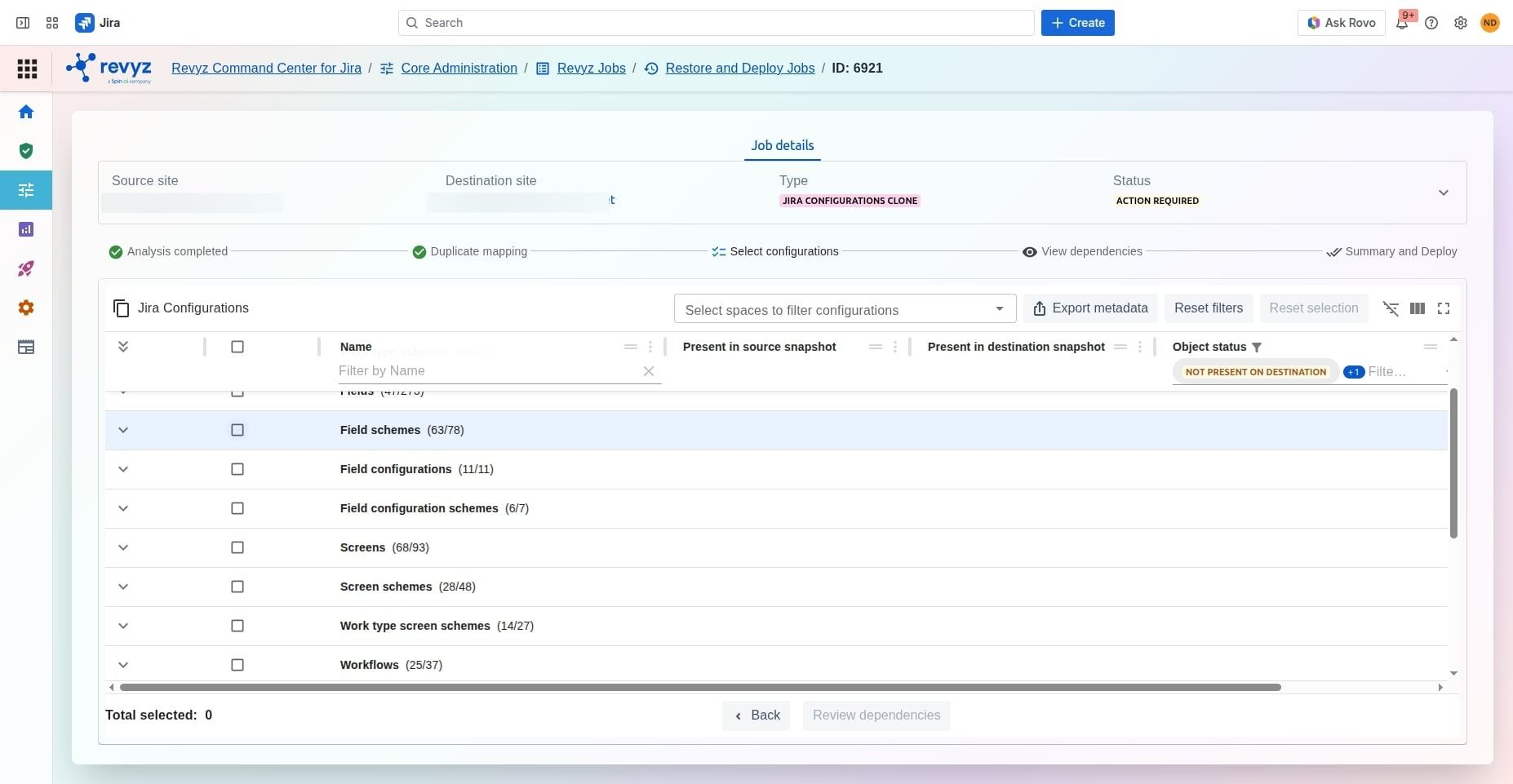The width and height of the screenshot is (1513, 784).
Task: Check the Work type screen schemes checkbox
Action: click(x=237, y=626)
